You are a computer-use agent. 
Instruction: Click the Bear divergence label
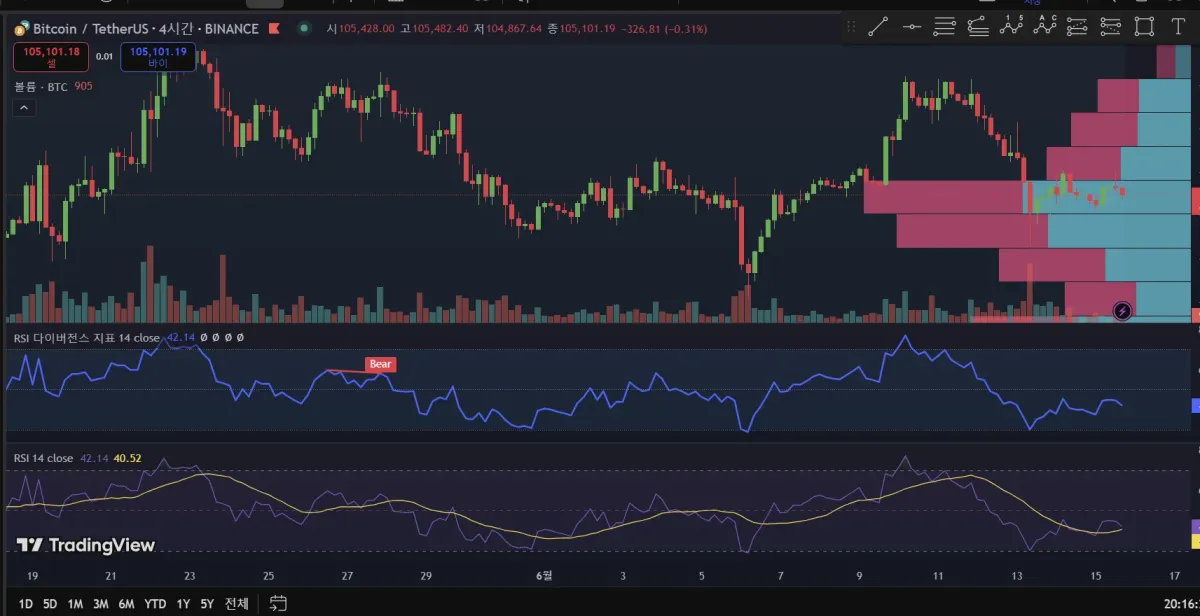click(x=380, y=364)
